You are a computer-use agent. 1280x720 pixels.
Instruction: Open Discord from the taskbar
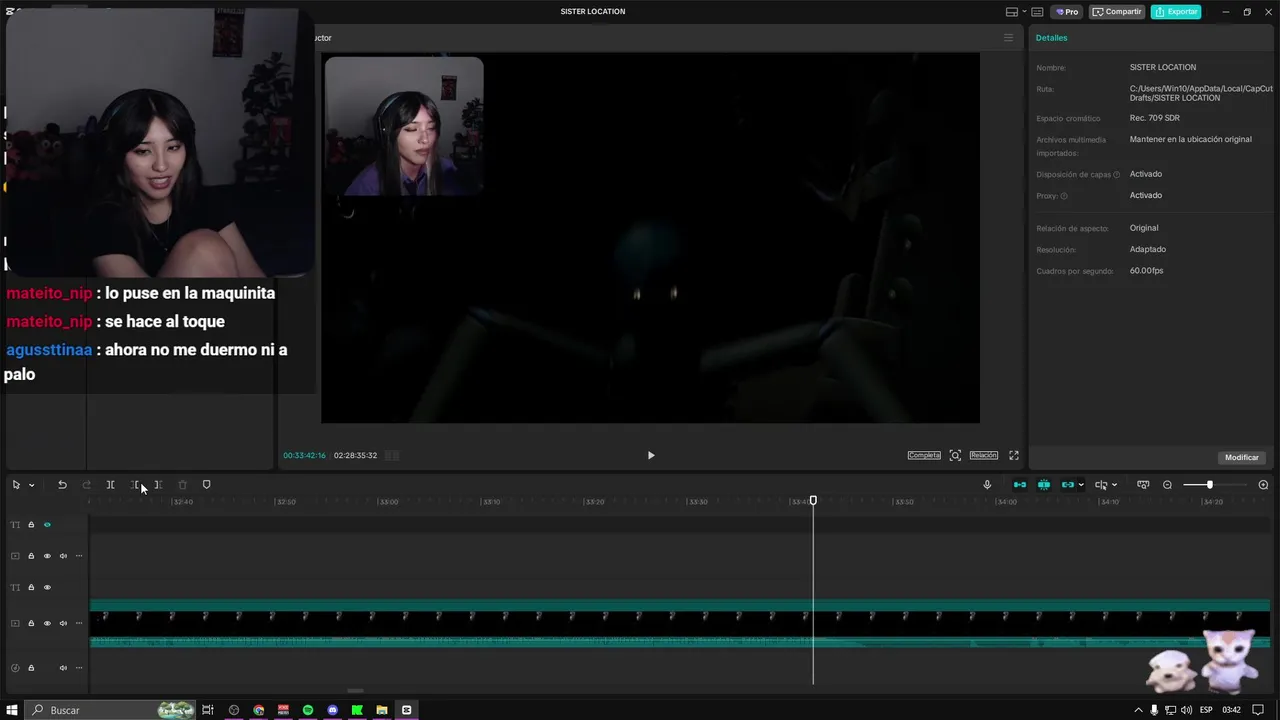coord(333,710)
